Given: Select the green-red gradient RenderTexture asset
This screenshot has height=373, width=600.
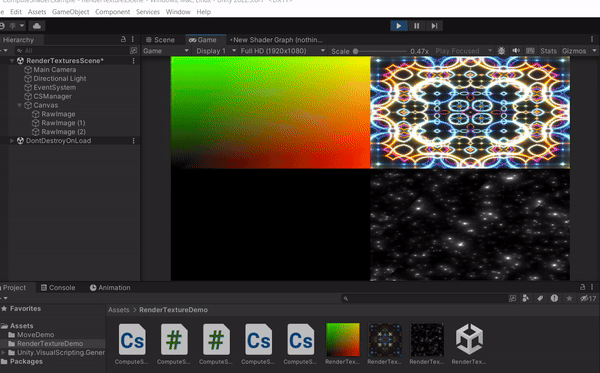Looking at the screenshot, I should [342, 344].
